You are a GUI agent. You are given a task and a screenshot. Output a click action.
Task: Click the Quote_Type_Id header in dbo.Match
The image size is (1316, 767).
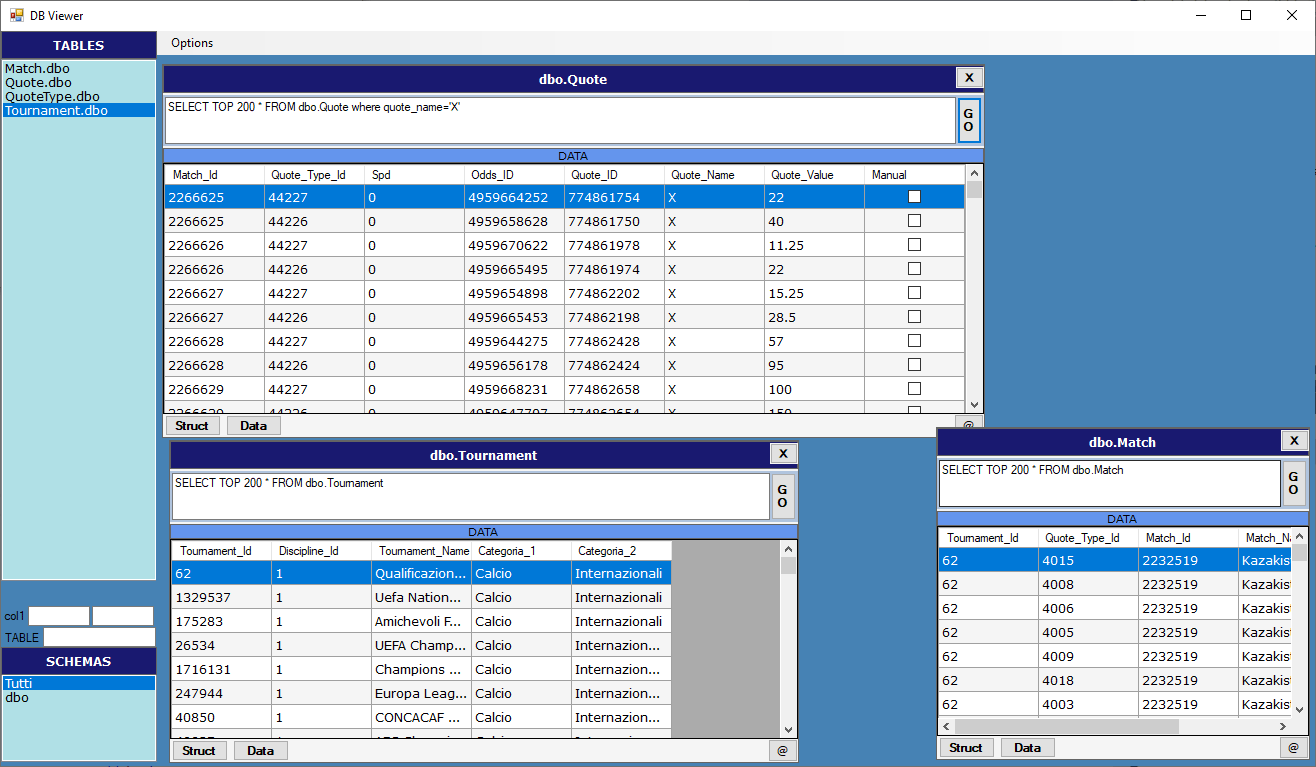coord(1088,538)
